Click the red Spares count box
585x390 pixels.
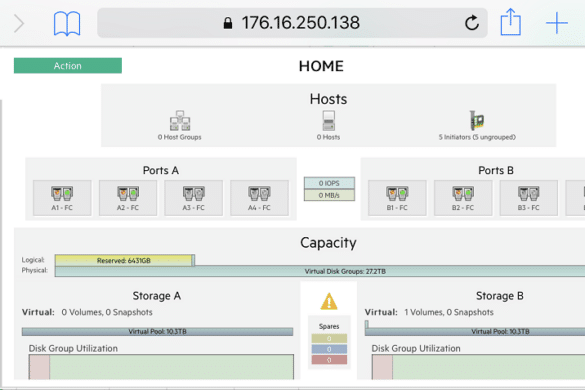tap(329, 360)
